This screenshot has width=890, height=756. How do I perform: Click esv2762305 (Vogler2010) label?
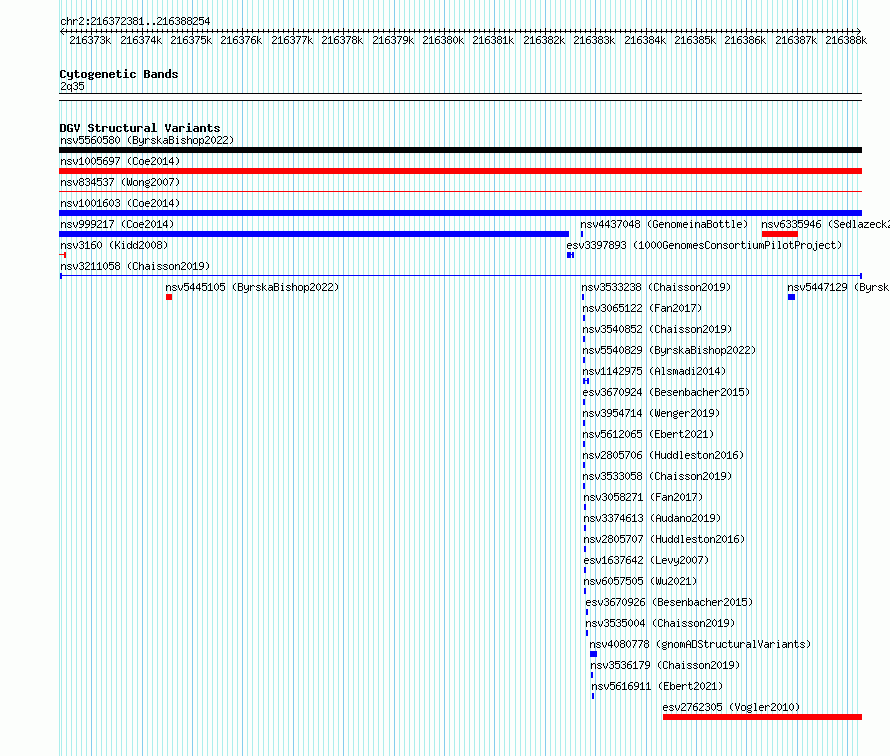pyautogui.click(x=731, y=707)
